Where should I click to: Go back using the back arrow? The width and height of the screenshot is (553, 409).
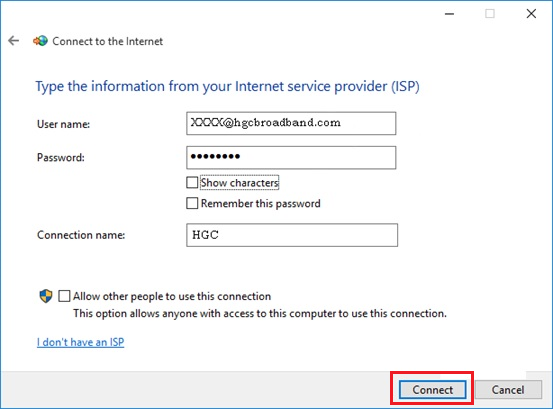point(13,41)
